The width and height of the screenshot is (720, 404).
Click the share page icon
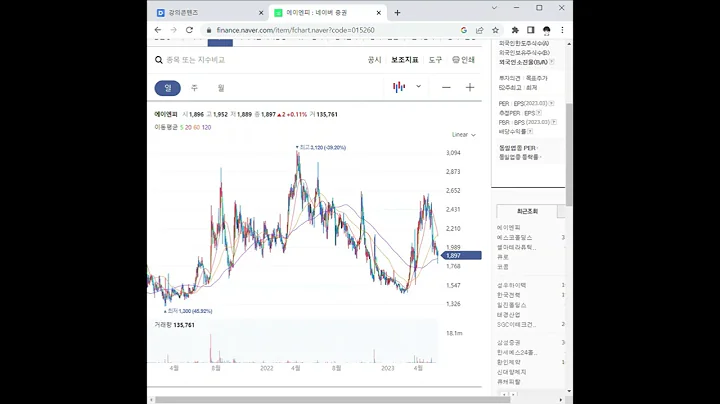pos(479,30)
